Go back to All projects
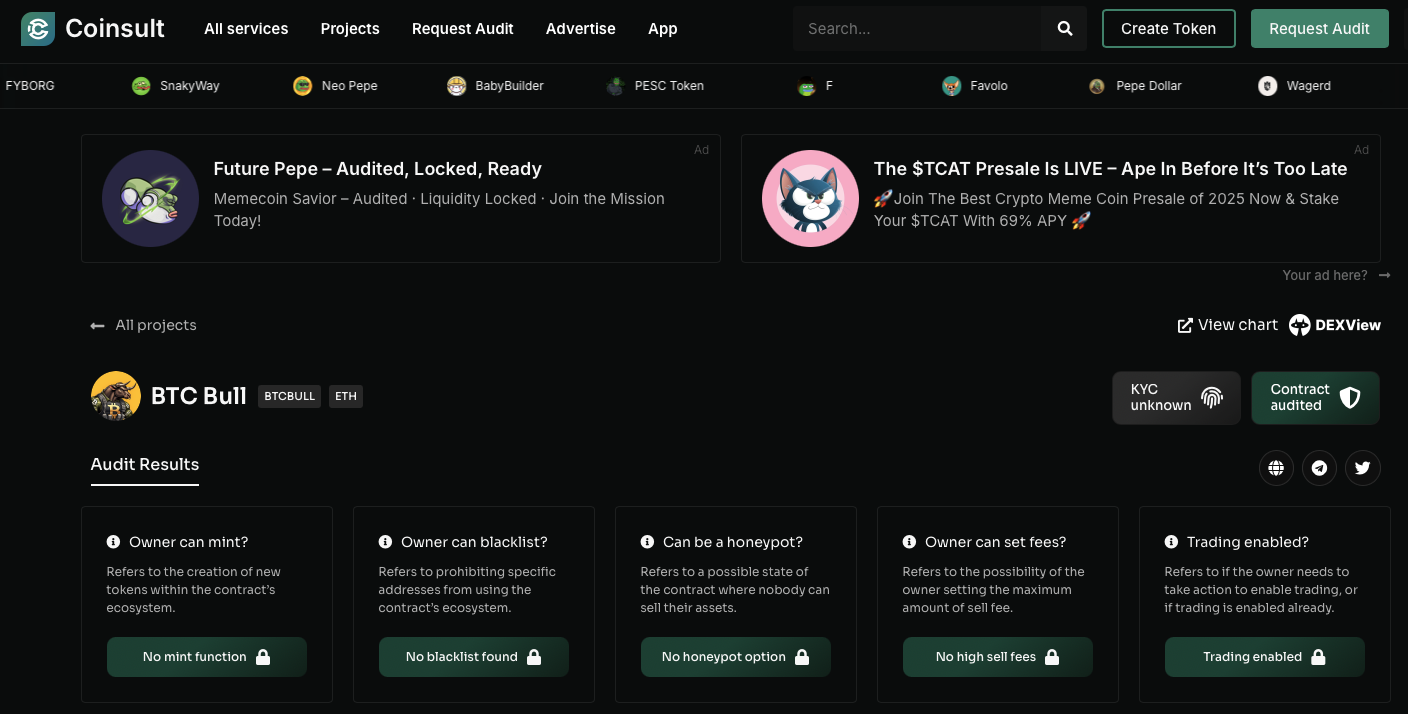The width and height of the screenshot is (1408, 714). [x=143, y=325]
